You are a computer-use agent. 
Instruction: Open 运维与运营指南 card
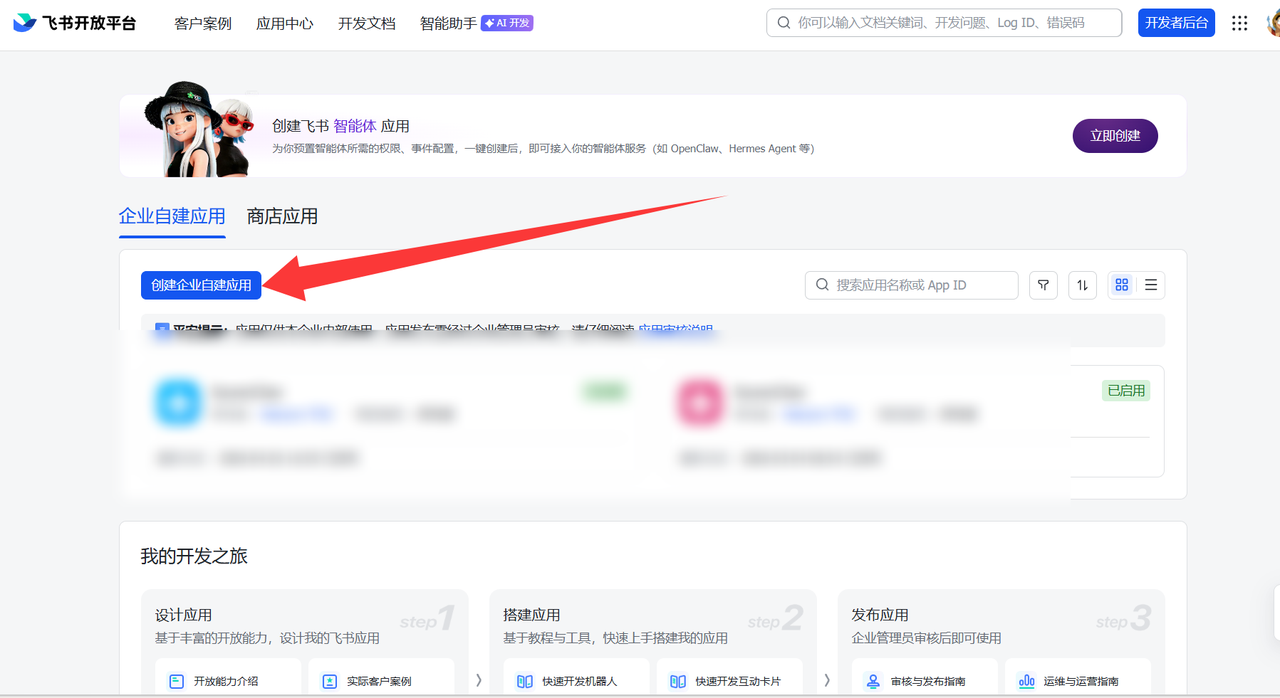[1078, 678]
